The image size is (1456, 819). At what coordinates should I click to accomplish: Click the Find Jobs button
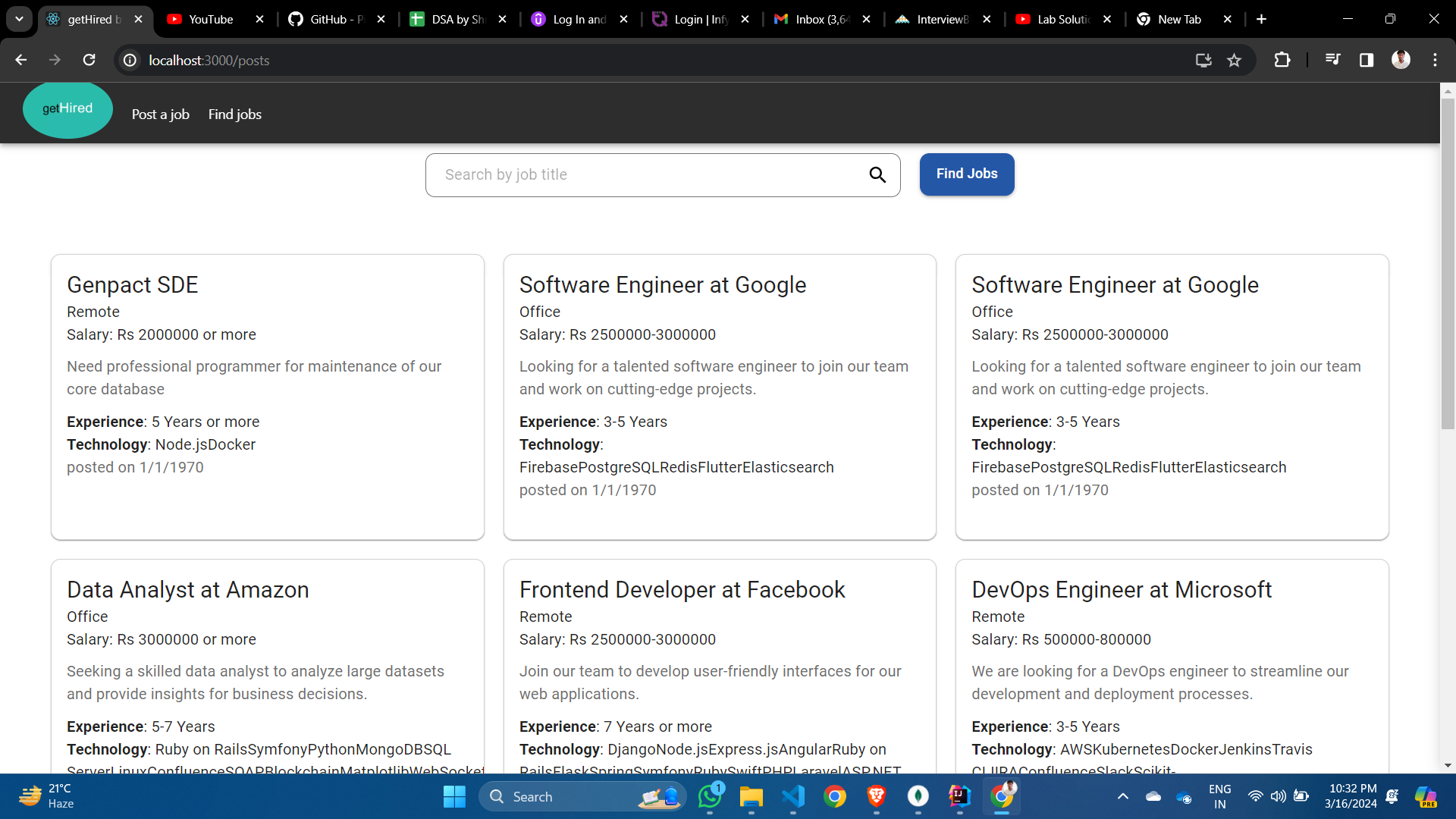(967, 174)
